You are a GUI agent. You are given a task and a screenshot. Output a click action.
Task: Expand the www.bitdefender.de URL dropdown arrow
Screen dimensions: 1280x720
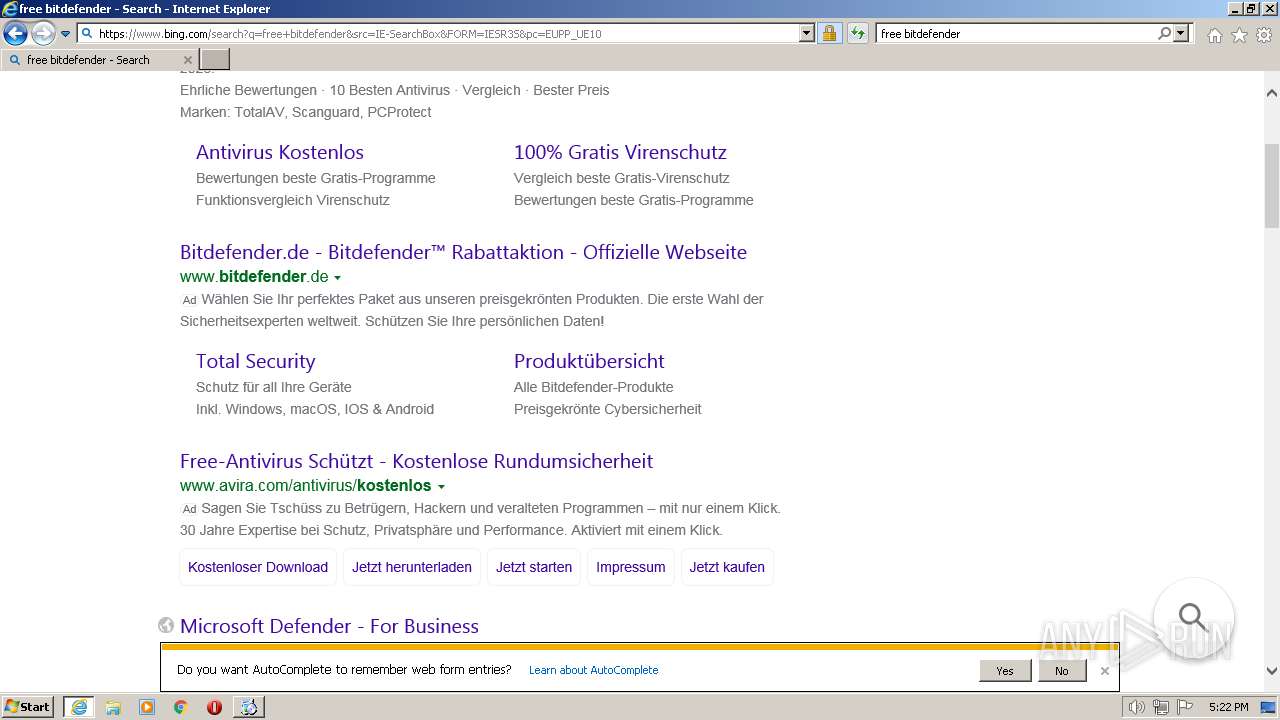[337, 278]
